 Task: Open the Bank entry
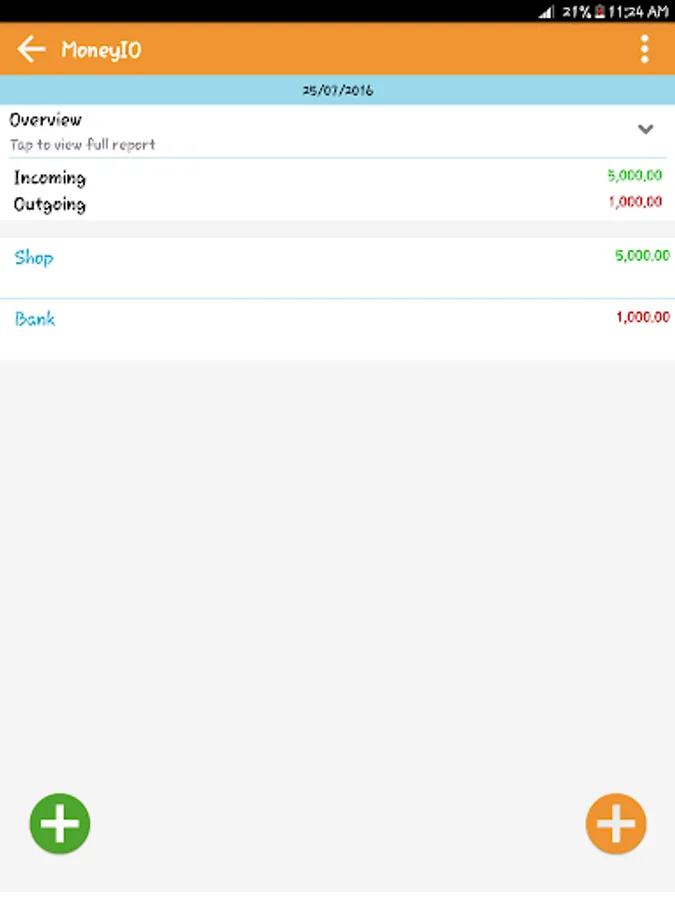coord(35,320)
